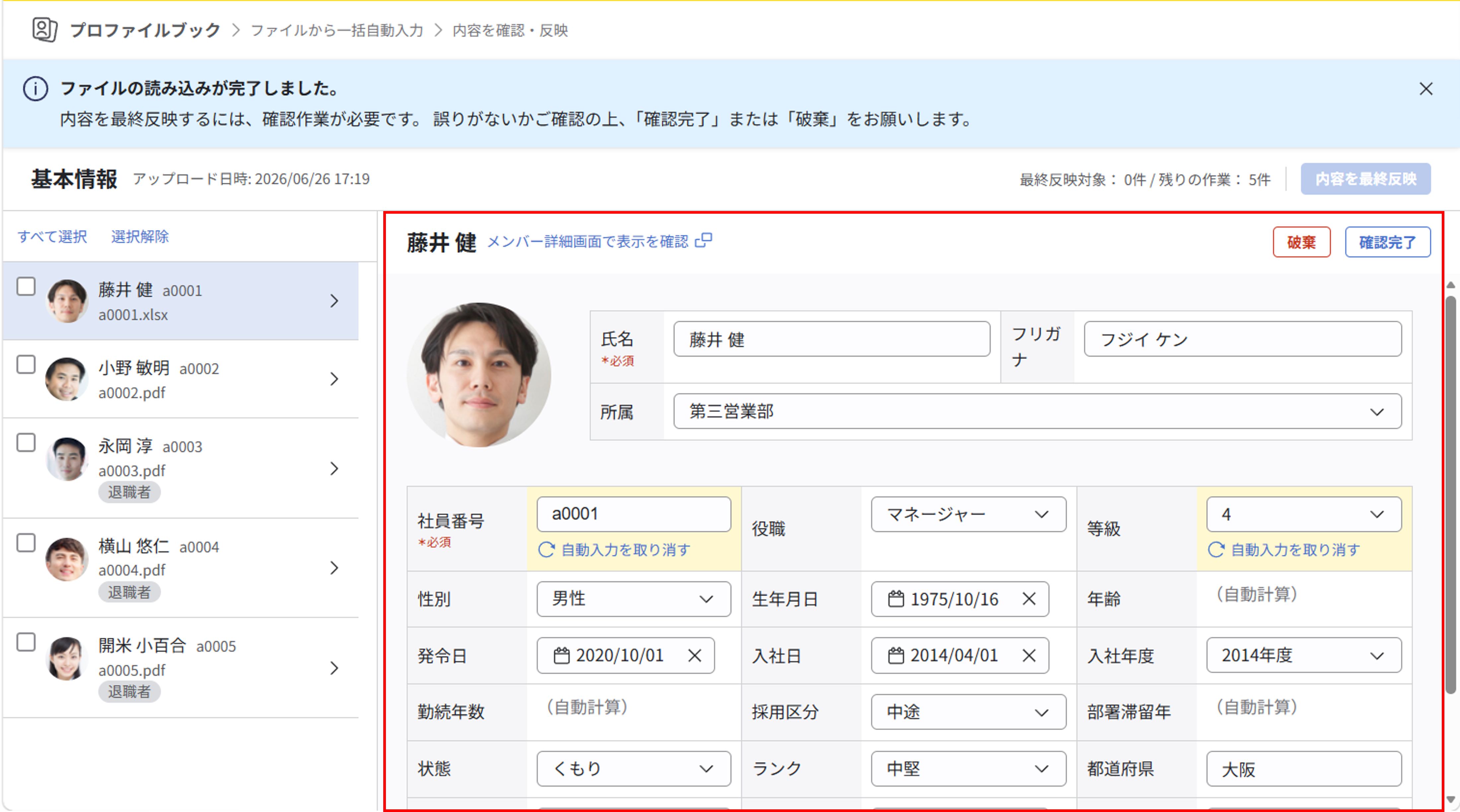Click the red 破棄 button
The width and height of the screenshot is (1460, 812).
[1301, 243]
